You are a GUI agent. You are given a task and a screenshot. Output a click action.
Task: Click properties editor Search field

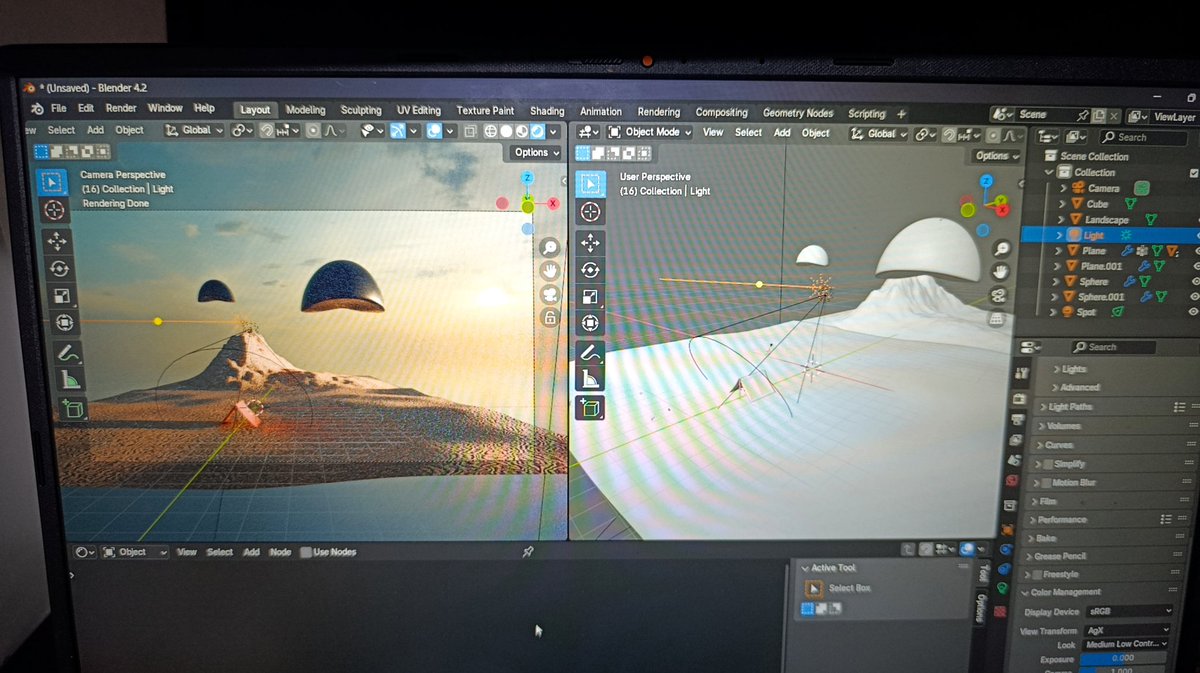click(x=1113, y=347)
